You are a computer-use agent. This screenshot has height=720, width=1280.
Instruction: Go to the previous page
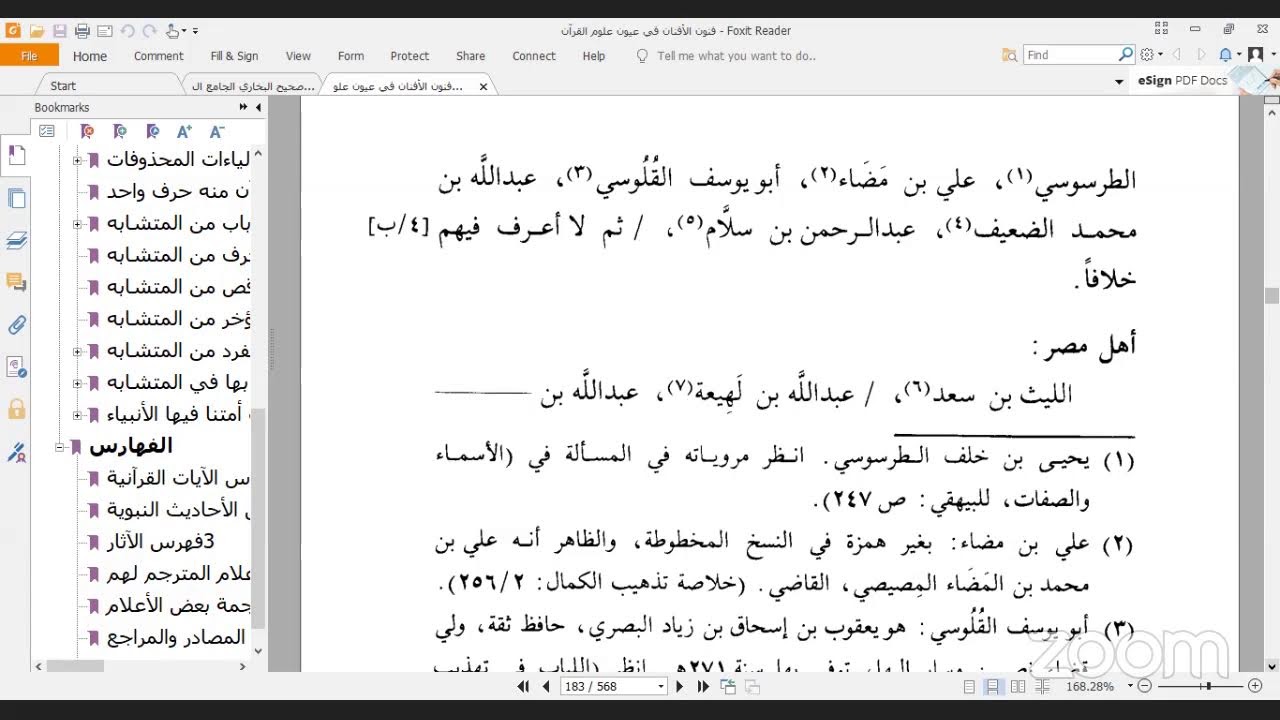pyautogui.click(x=546, y=687)
